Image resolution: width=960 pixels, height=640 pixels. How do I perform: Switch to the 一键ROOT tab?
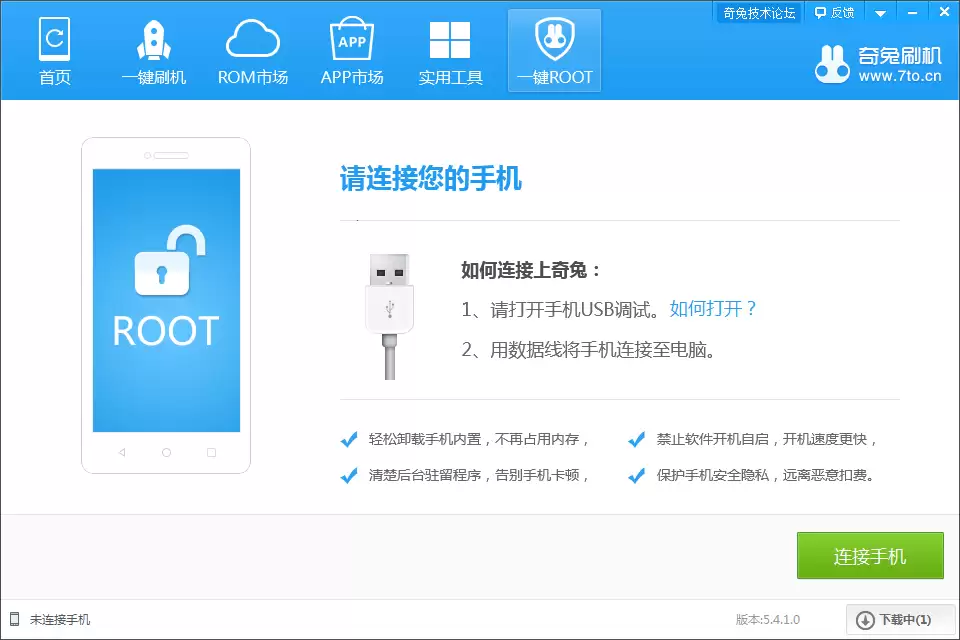tap(554, 50)
